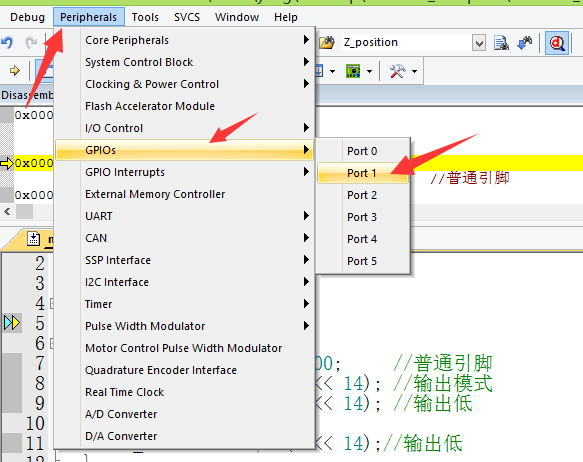
Task: Open the Toolbox wrench-and-hammer icon
Action: click(x=397, y=71)
